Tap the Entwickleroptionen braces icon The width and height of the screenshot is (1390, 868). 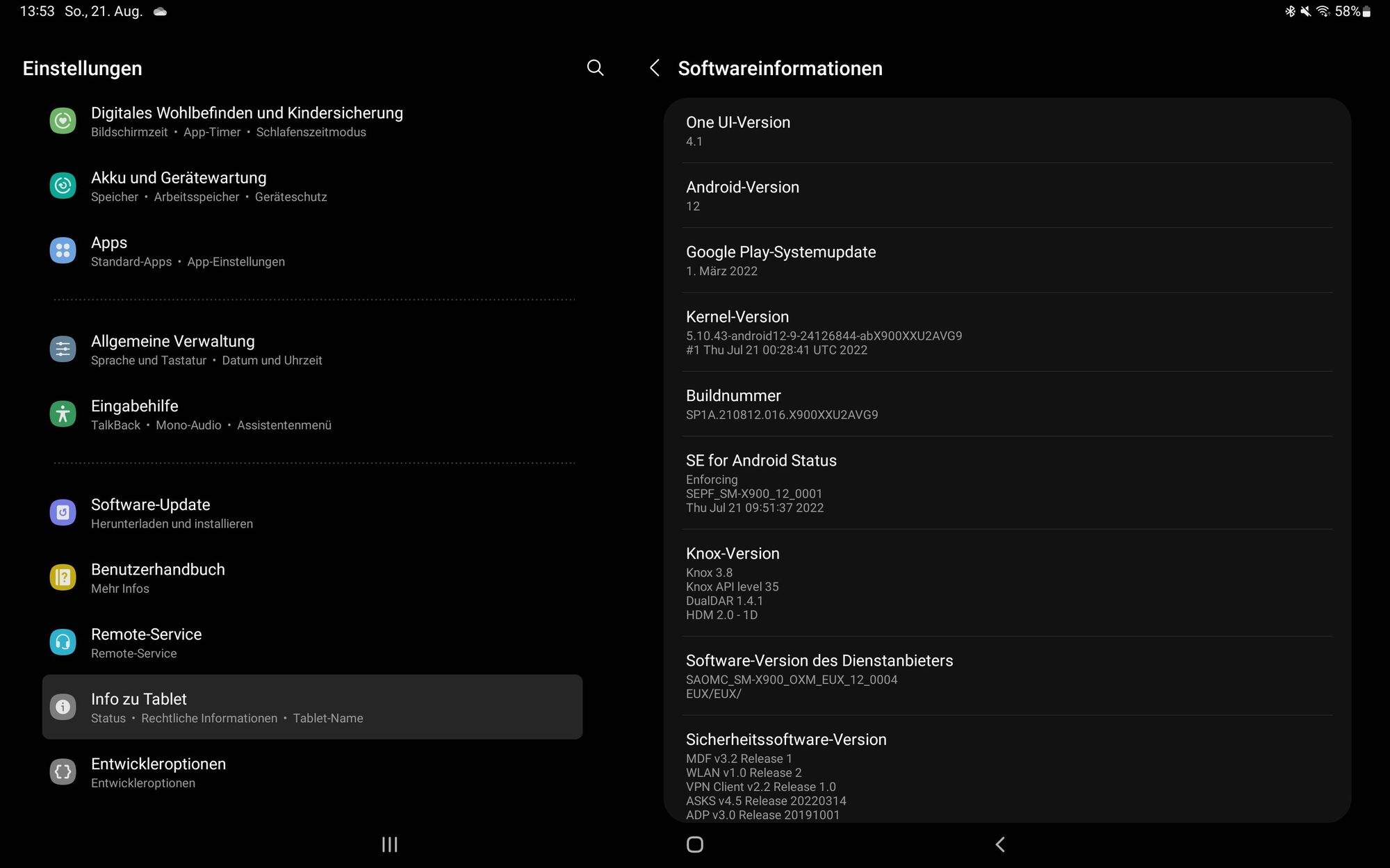[x=63, y=772]
